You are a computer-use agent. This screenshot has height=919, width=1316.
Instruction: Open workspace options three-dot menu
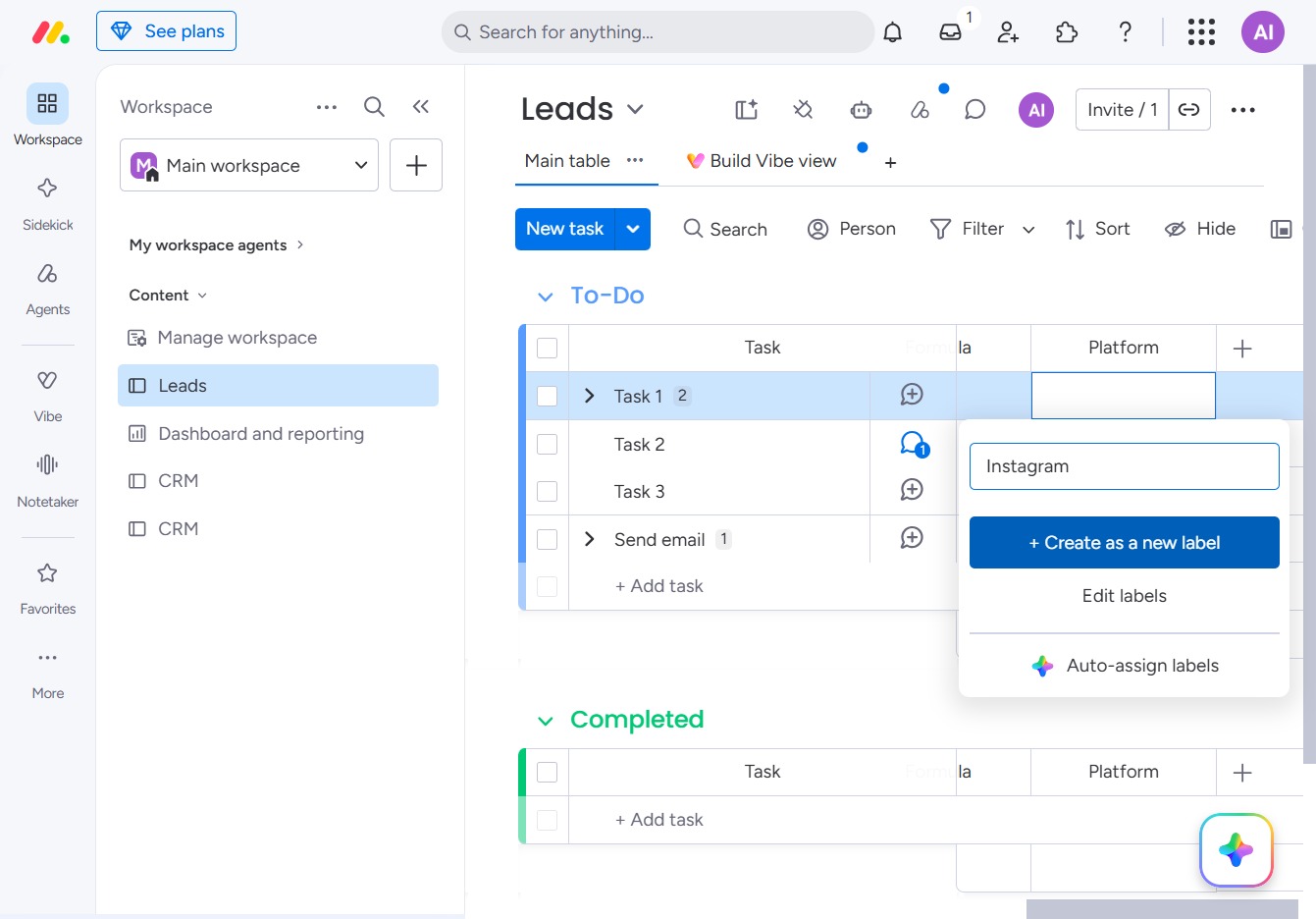point(327,107)
